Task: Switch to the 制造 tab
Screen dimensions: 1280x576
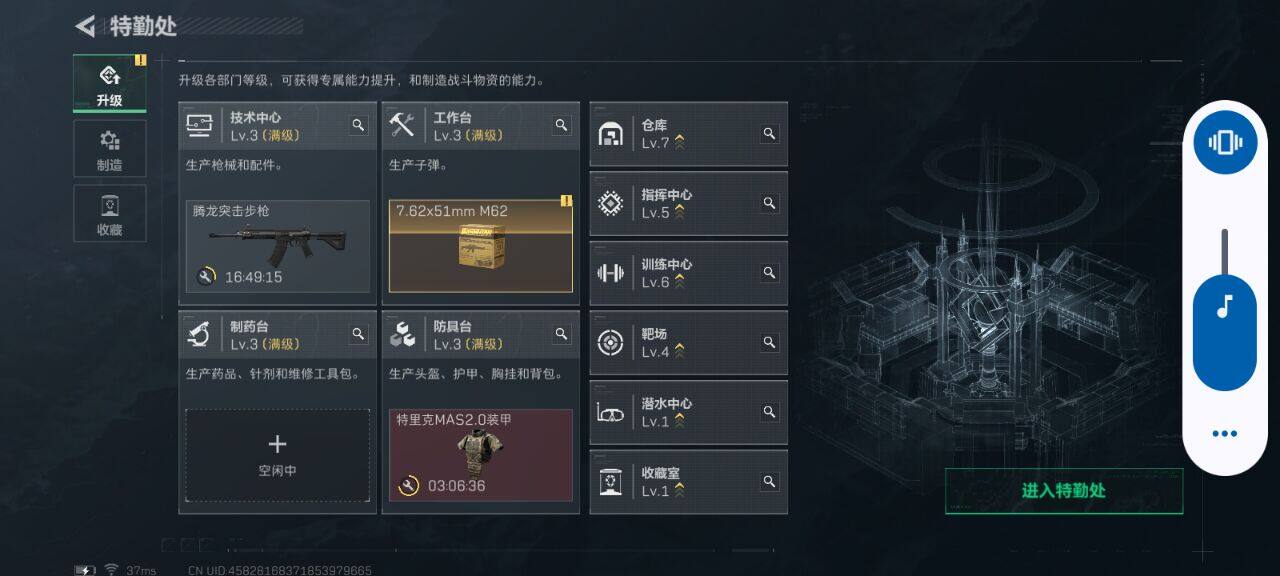Action: click(x=110, y=149)
